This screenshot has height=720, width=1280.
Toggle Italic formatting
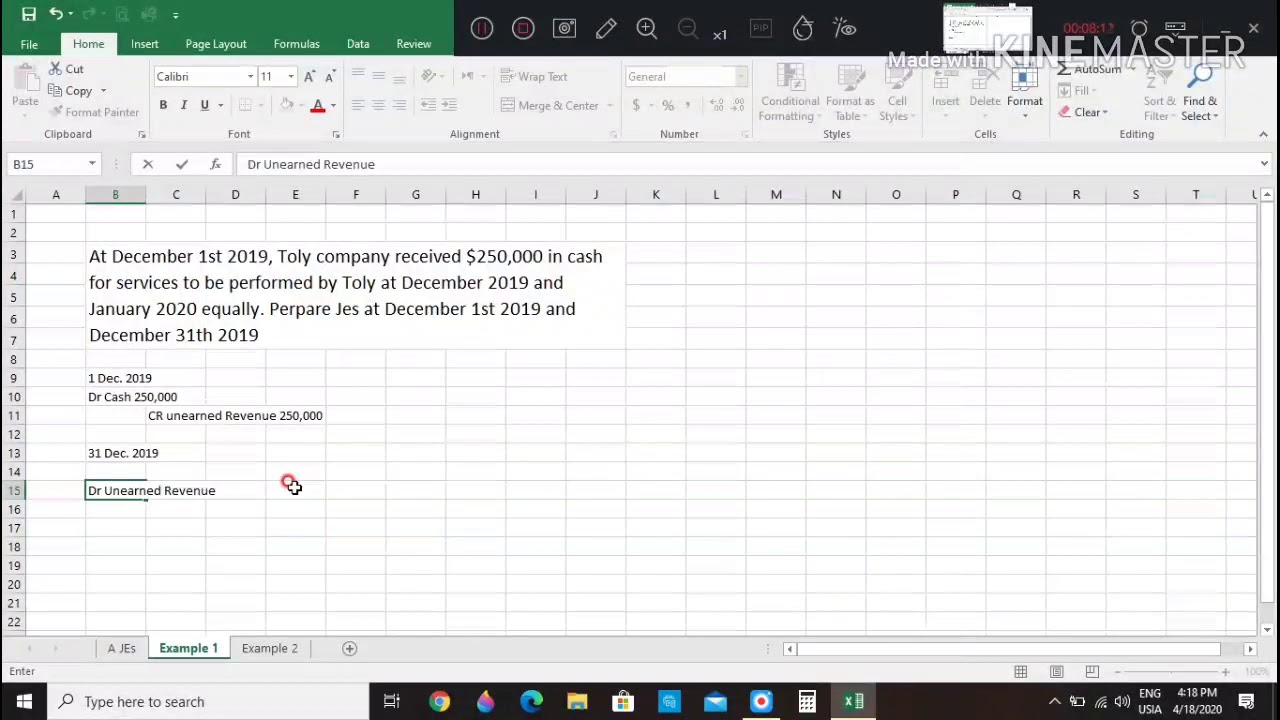[184, 105]
